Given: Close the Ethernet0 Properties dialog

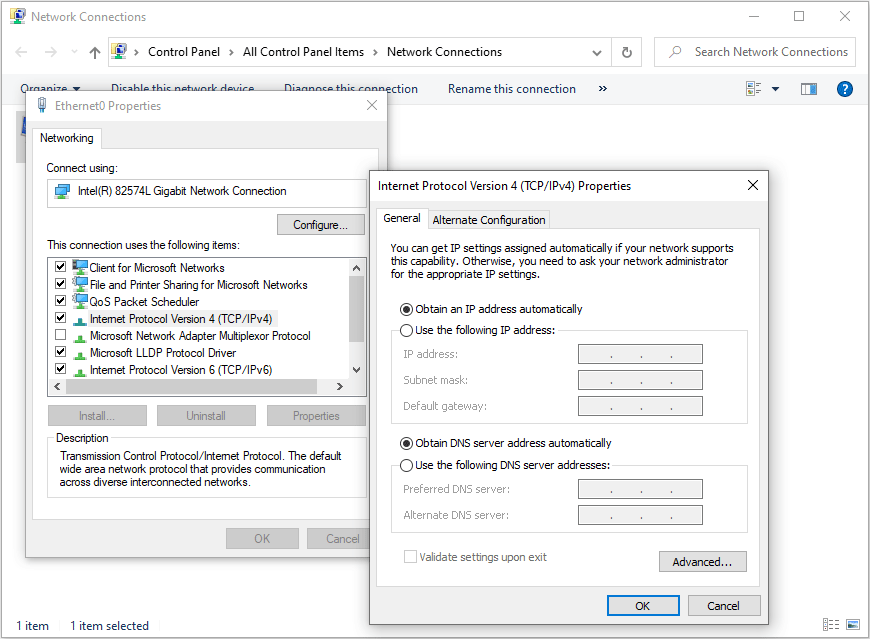Looking at the screenshot, I should (372, 105).
